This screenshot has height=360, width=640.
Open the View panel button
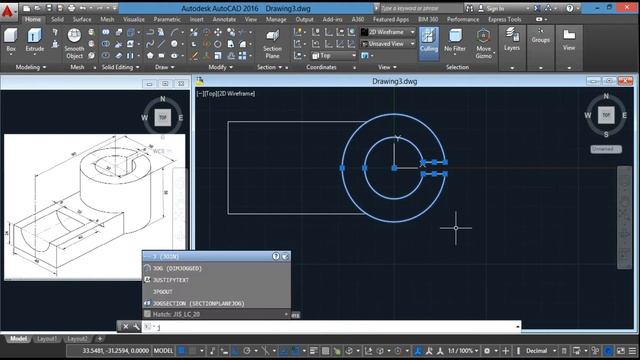(569, 39)
